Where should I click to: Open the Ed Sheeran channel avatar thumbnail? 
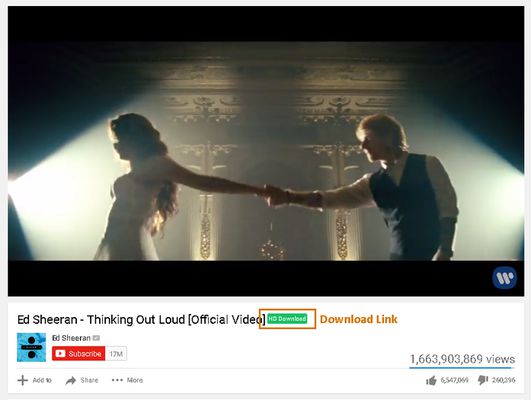coord(31,347)
